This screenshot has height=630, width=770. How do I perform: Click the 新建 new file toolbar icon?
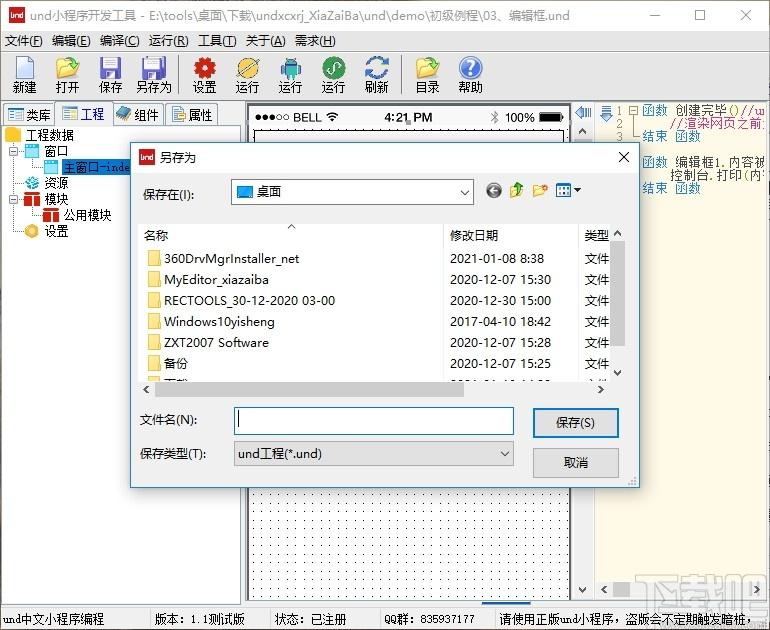click(x=25, y=74)
